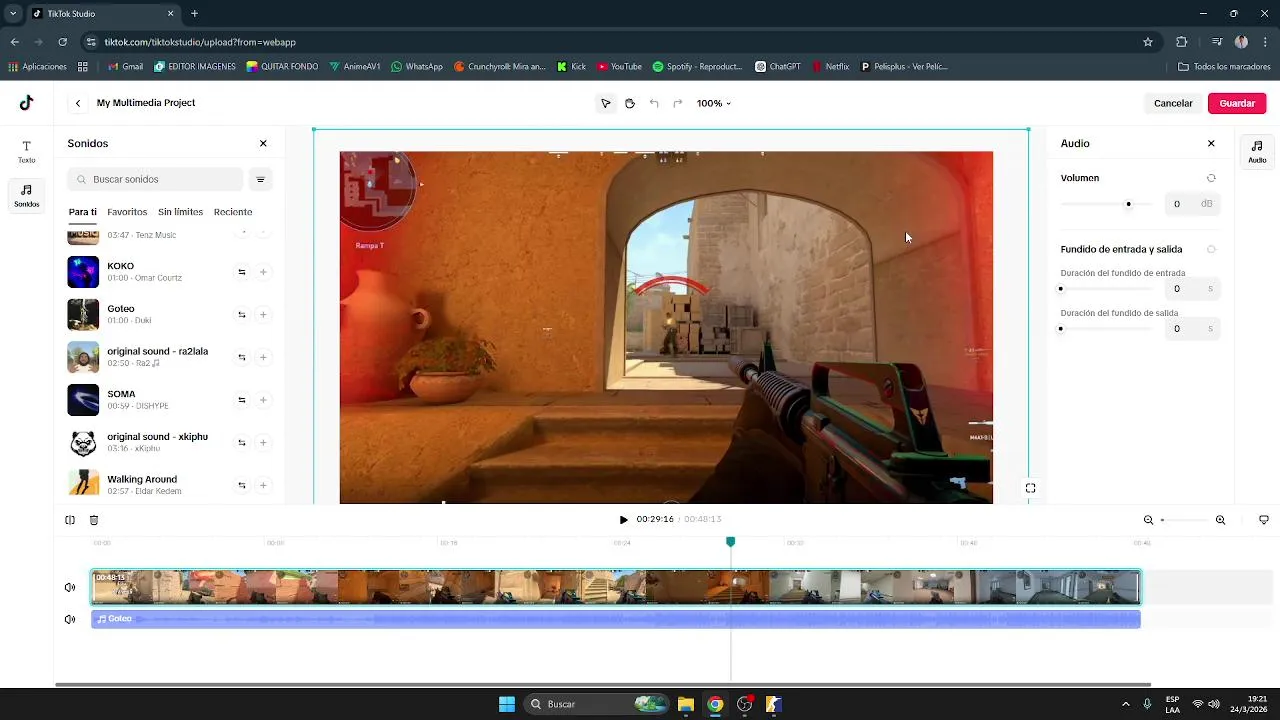Add Goteo sound with plus icon

point(263,315)
